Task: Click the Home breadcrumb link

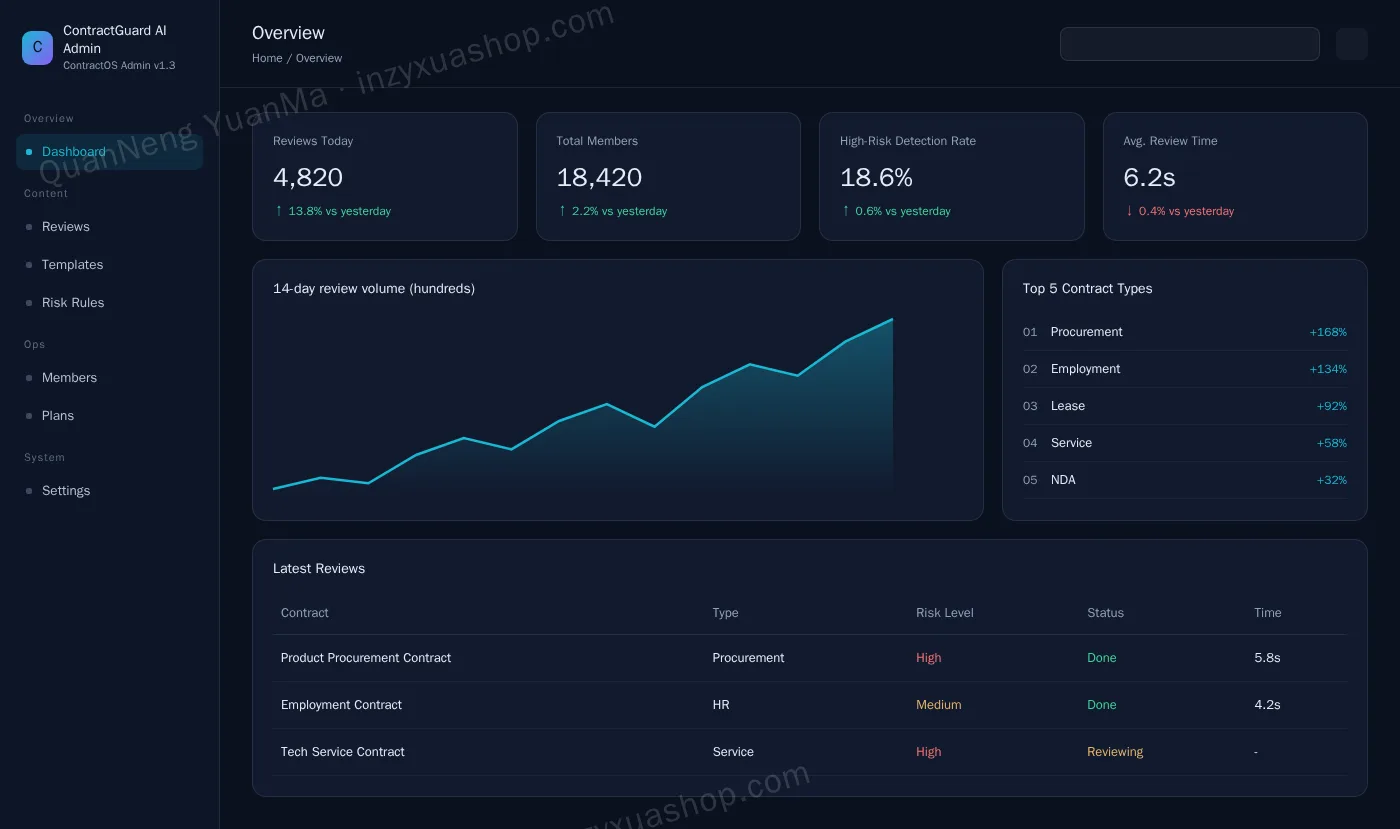Action: pyautogui.click(x=267, y=58)
